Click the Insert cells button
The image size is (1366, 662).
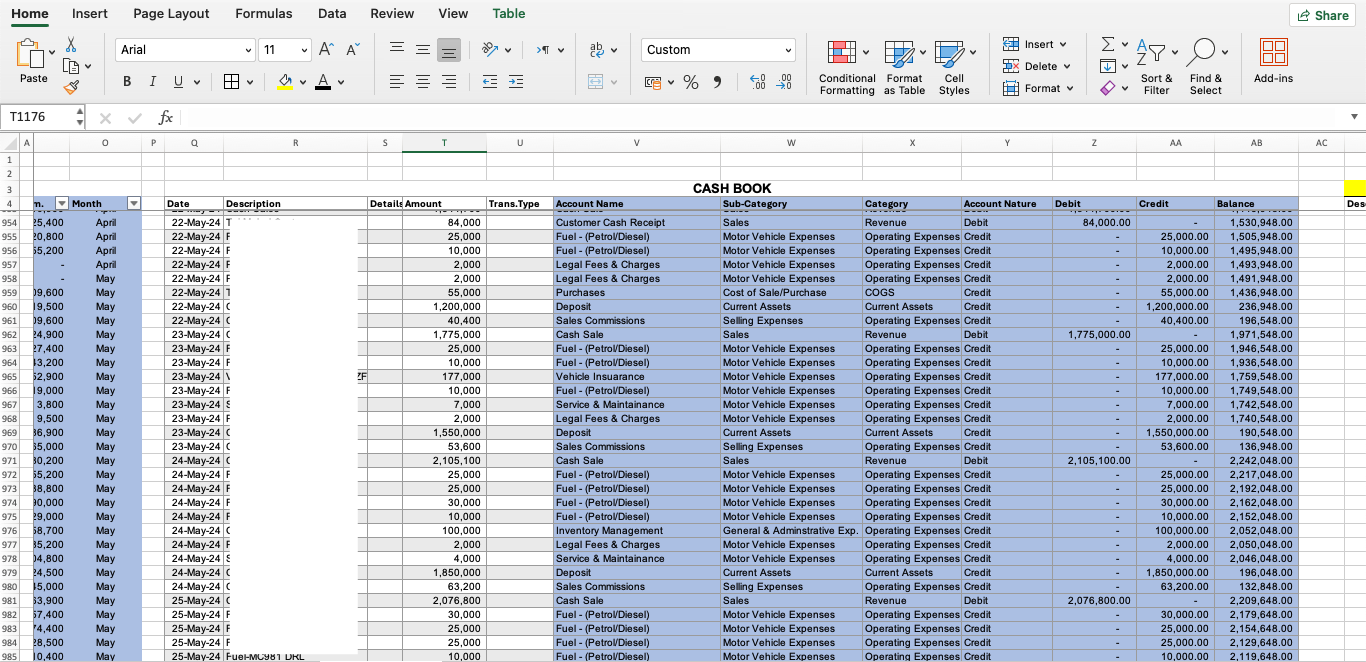pyautogui.click(x=1030, y=43)
